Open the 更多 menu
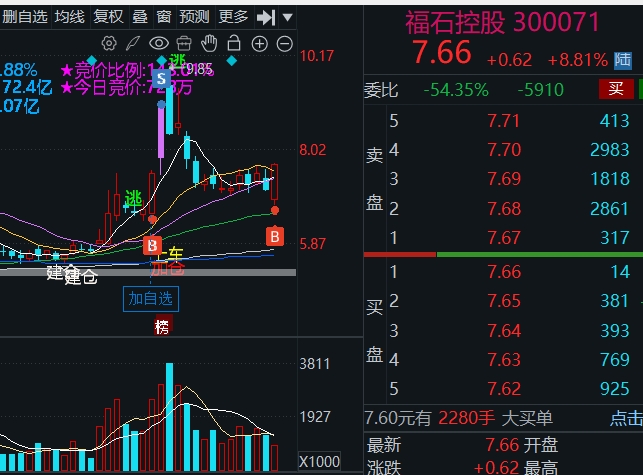 pos(233,17)
